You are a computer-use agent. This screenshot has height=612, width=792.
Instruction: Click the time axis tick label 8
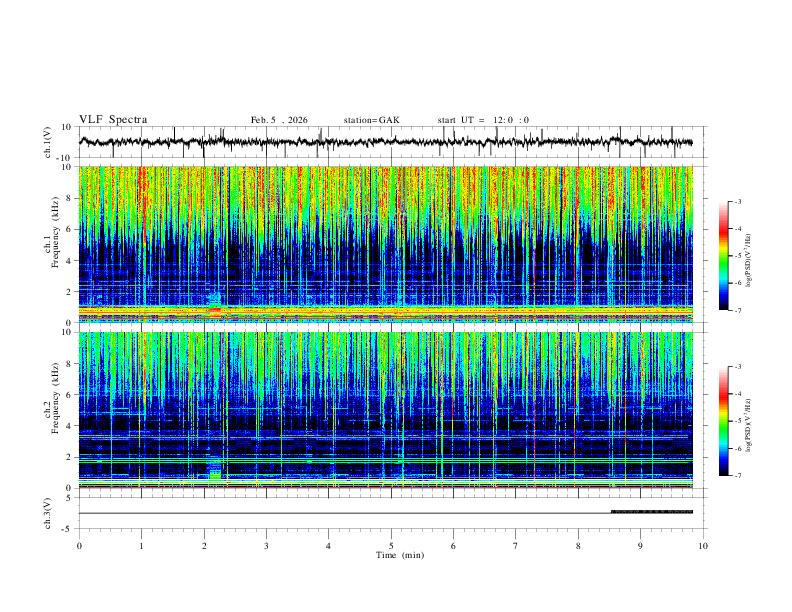coord(578,546)
